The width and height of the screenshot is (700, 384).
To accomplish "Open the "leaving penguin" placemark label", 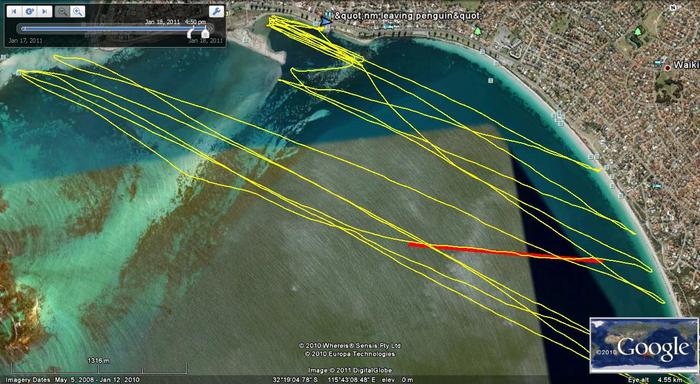I will [407, 16].
